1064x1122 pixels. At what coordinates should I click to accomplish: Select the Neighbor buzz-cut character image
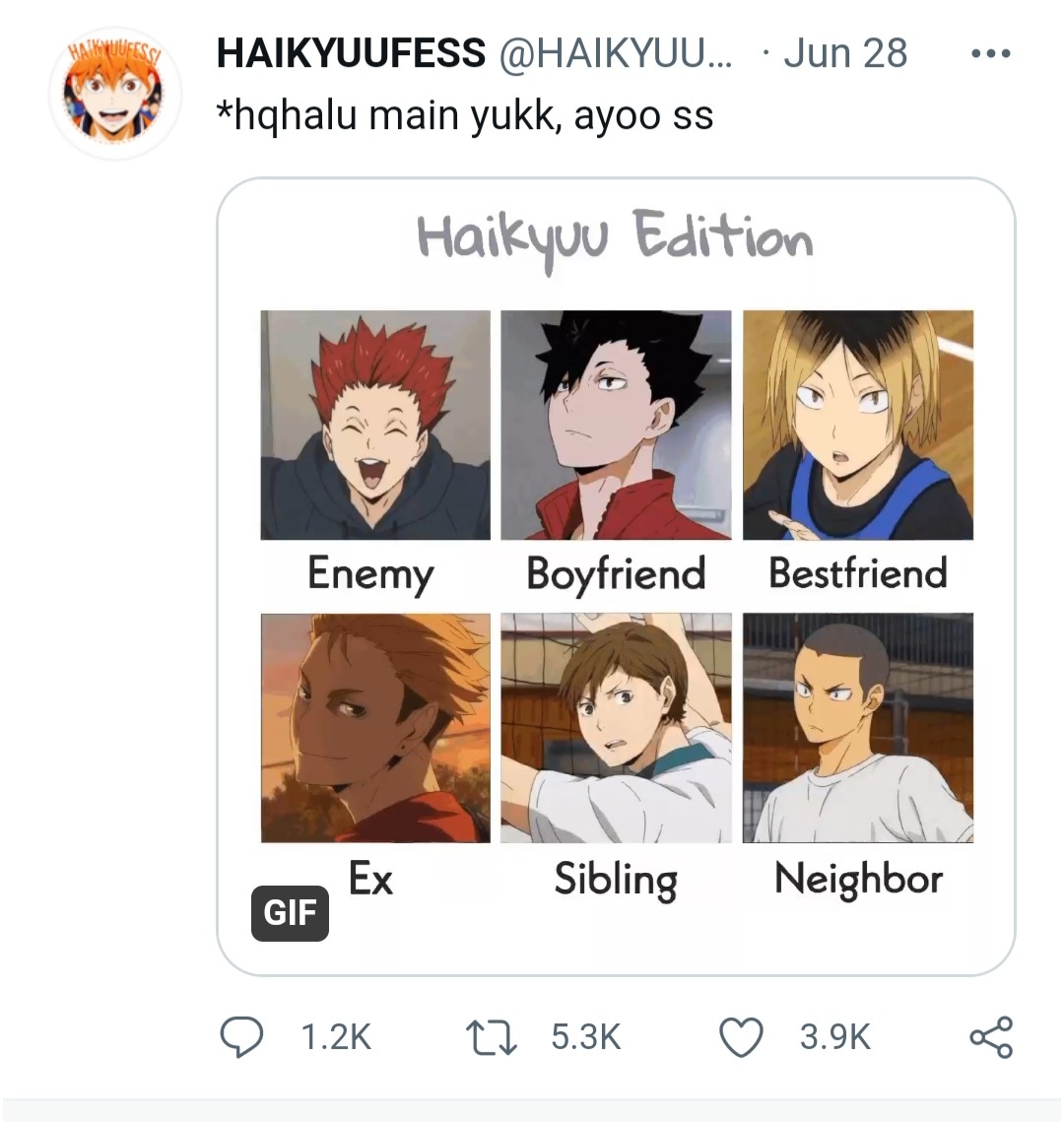click(858, 728)
